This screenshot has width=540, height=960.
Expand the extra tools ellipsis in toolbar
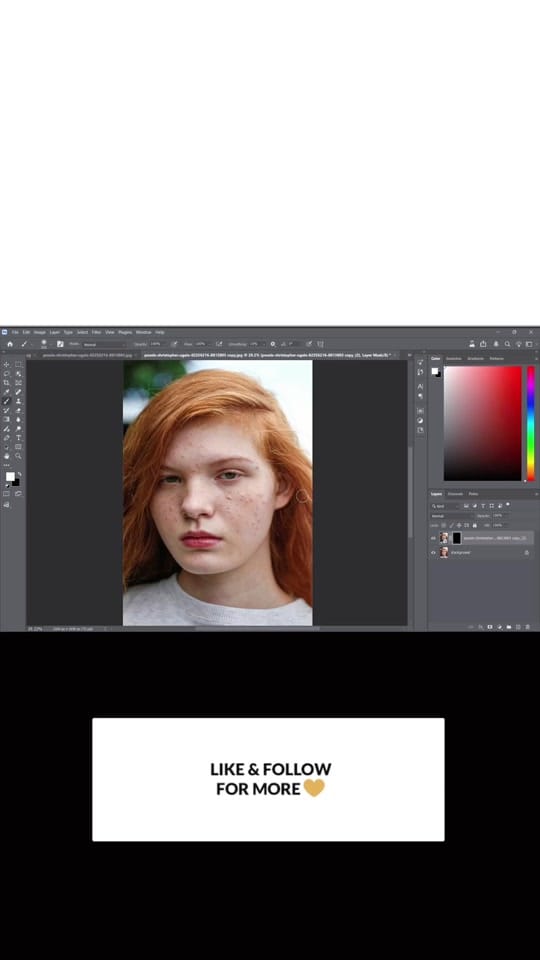tap(7, 465)
